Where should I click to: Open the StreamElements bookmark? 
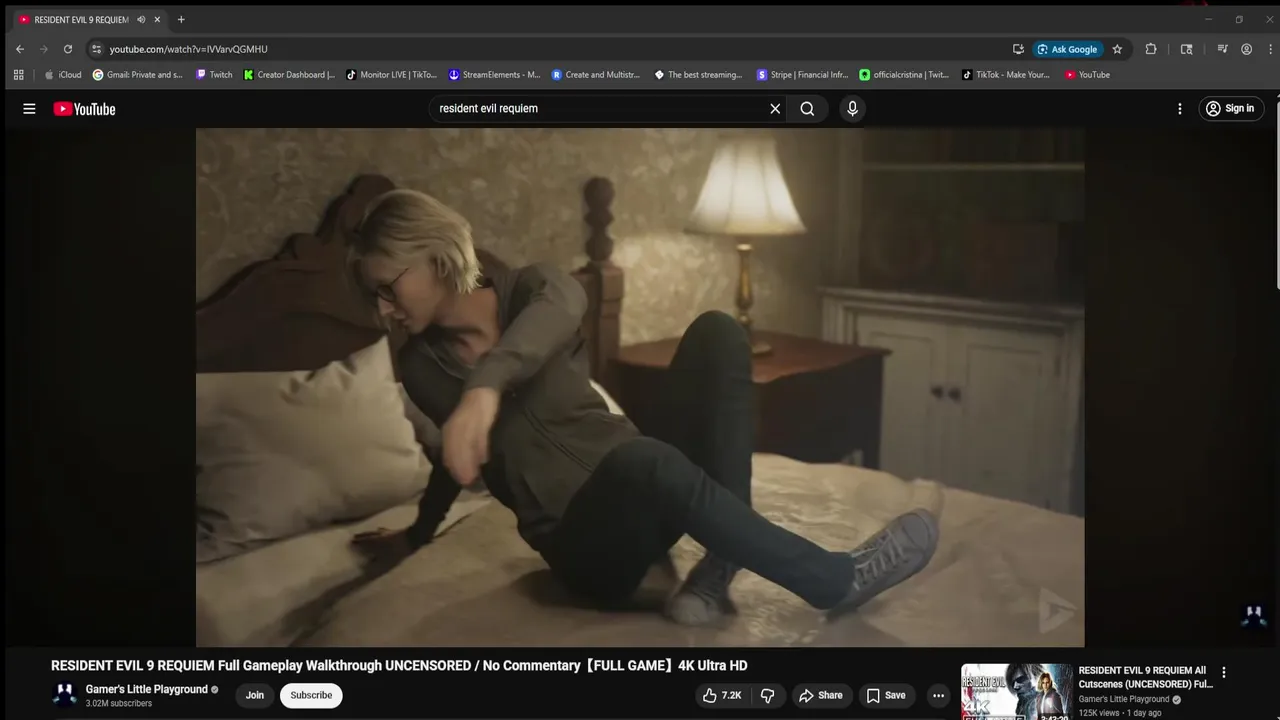click(495, 75)
